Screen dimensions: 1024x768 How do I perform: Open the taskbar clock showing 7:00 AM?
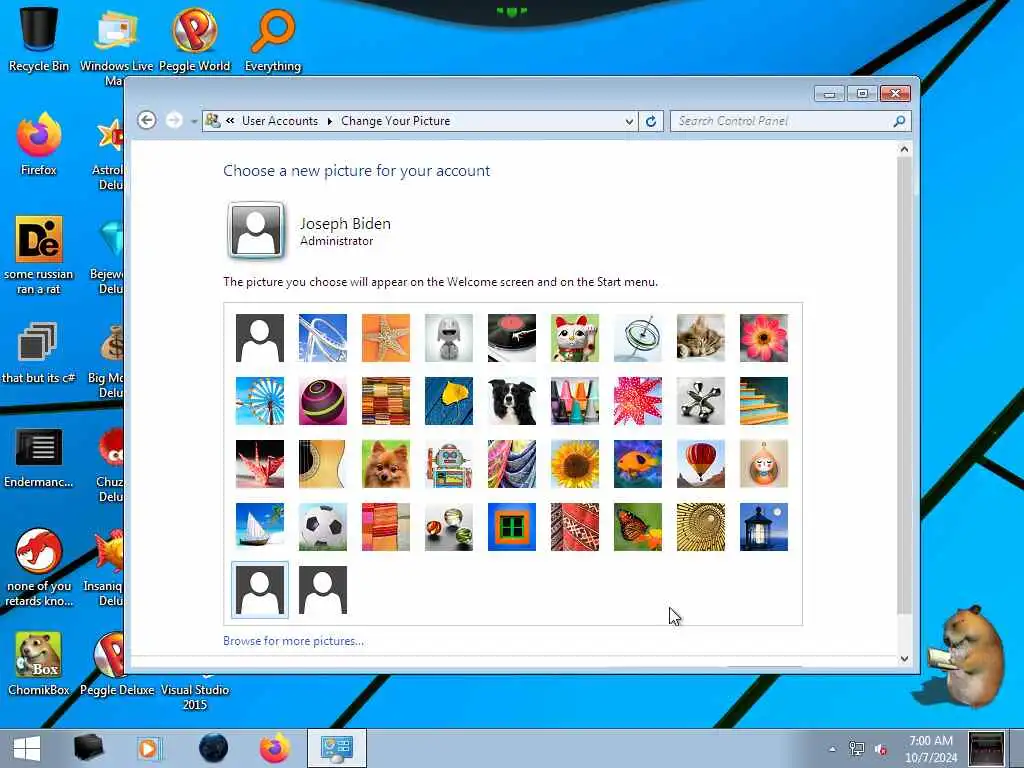tap(931, 749)
